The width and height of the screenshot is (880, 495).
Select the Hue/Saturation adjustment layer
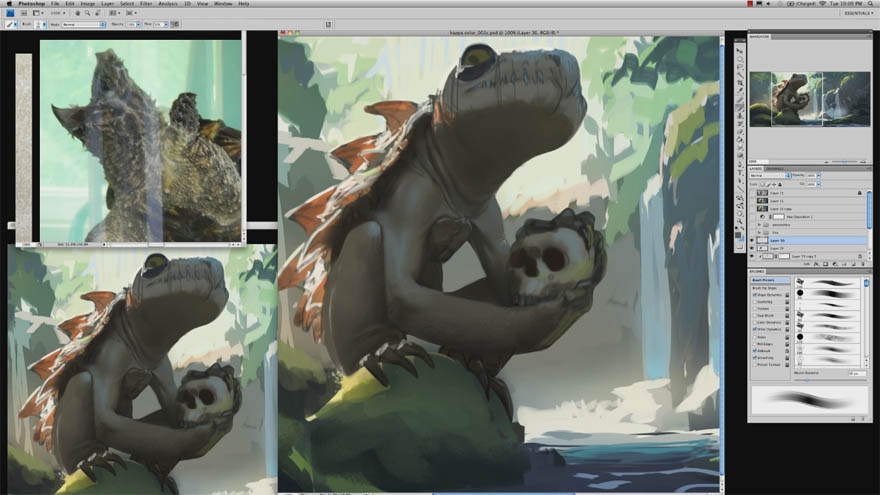(x=809, y=217)
